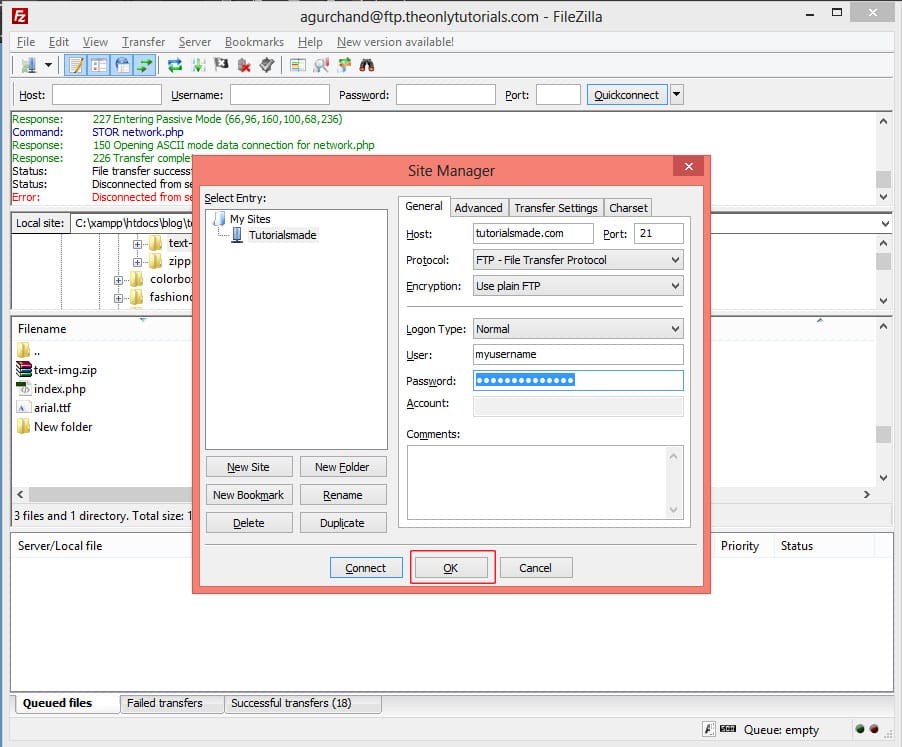Click the blue Refresh file lists icon
902x747 pixels.
pos(175,65)
